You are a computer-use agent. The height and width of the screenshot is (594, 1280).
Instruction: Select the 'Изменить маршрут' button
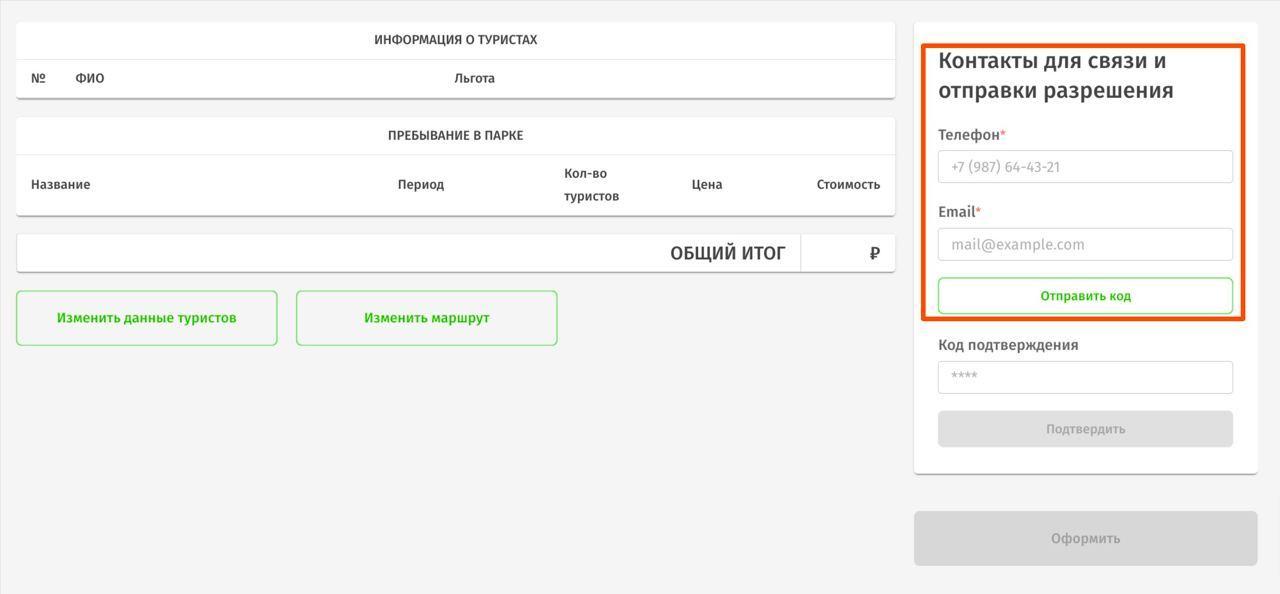pos(427,318)
